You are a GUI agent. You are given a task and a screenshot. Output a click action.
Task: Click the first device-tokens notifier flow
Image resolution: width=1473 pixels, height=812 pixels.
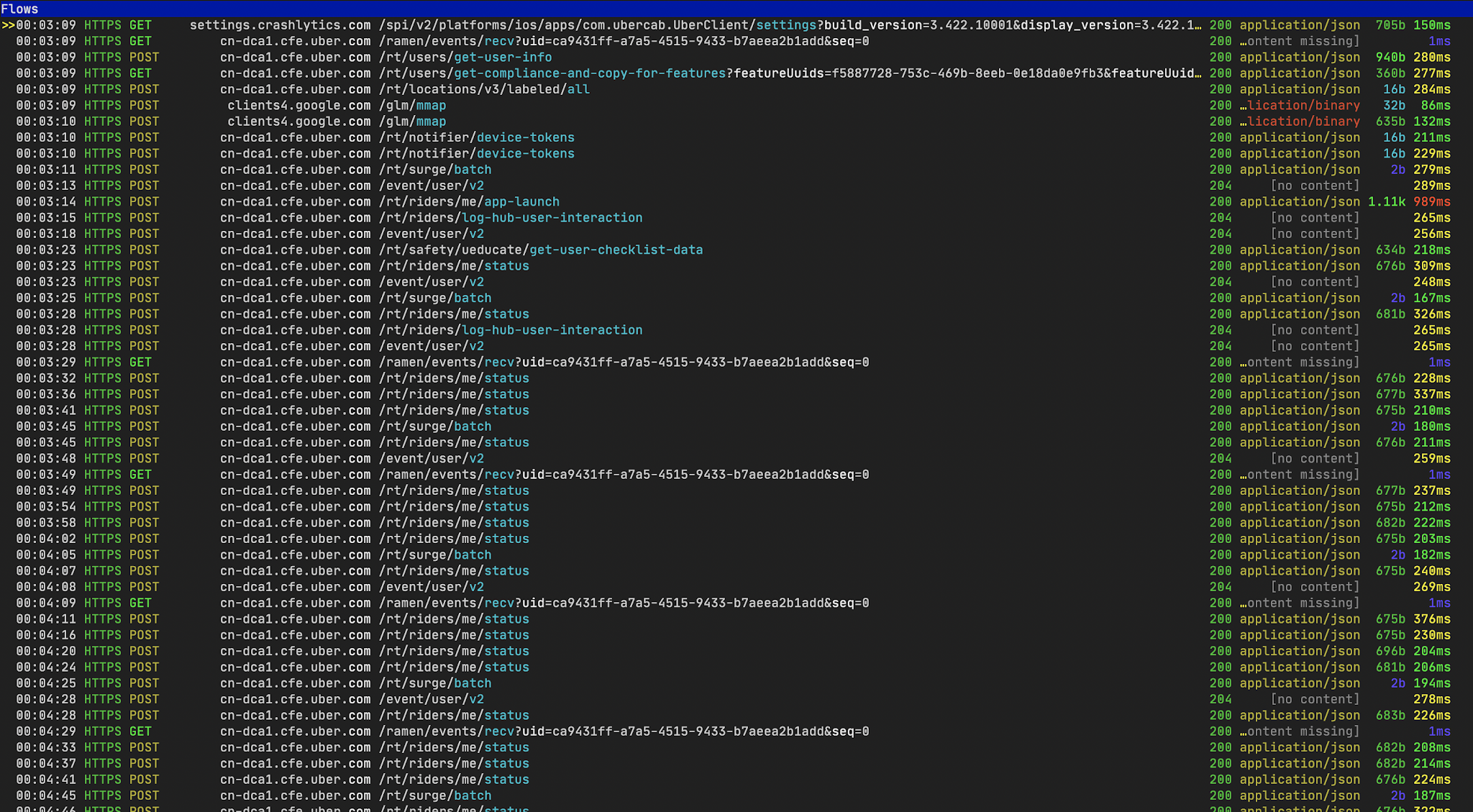(476, 137)
